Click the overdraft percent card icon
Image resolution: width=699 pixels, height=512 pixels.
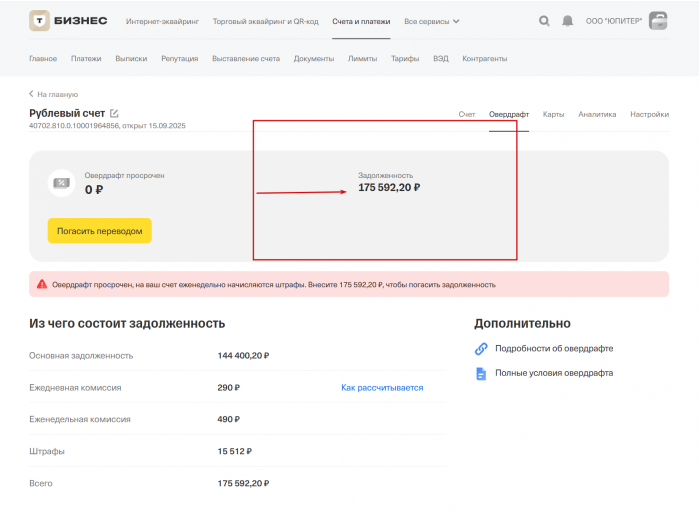62,183
